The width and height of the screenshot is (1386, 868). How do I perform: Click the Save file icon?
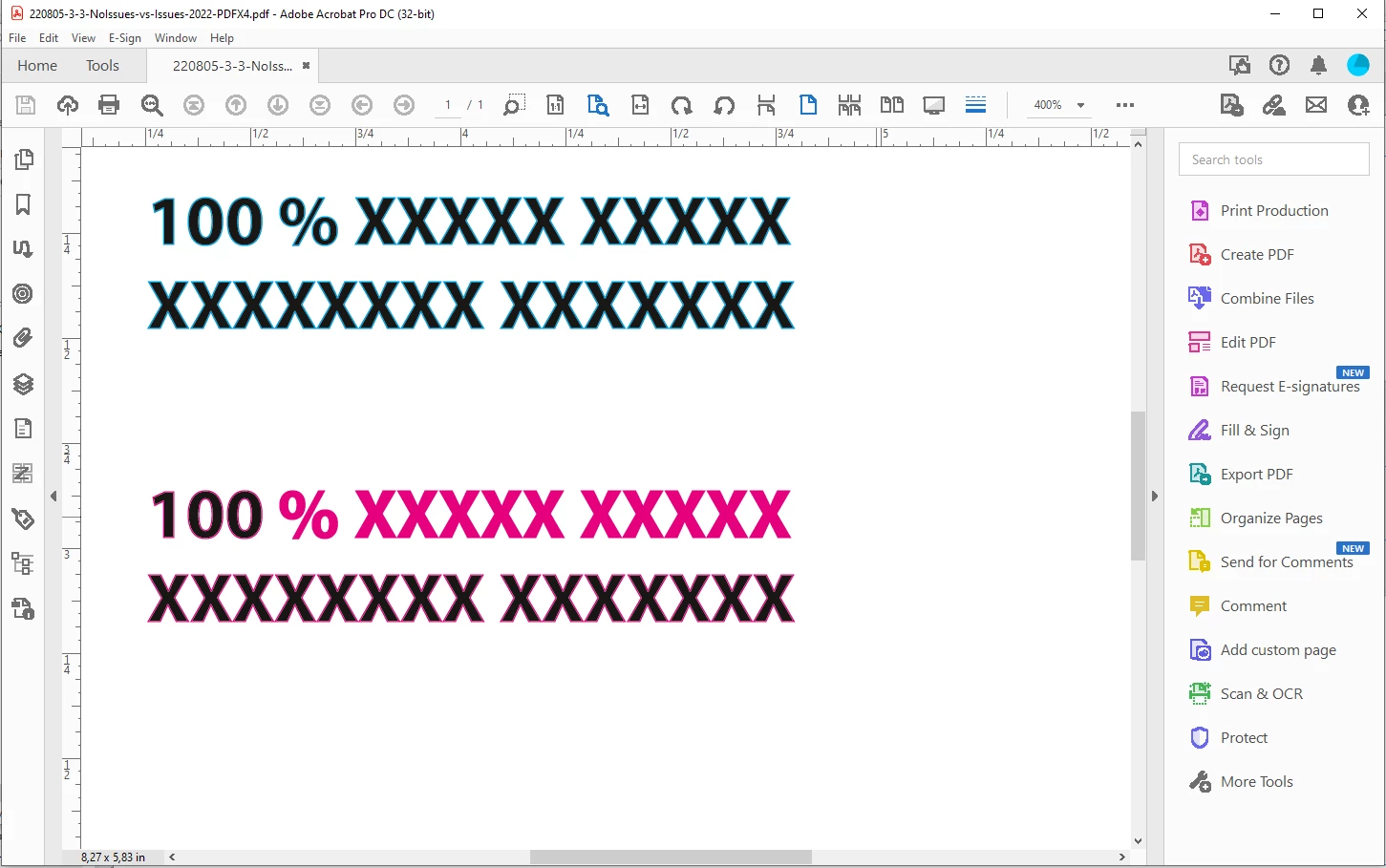pyautogui.click(x=26, y=105)
